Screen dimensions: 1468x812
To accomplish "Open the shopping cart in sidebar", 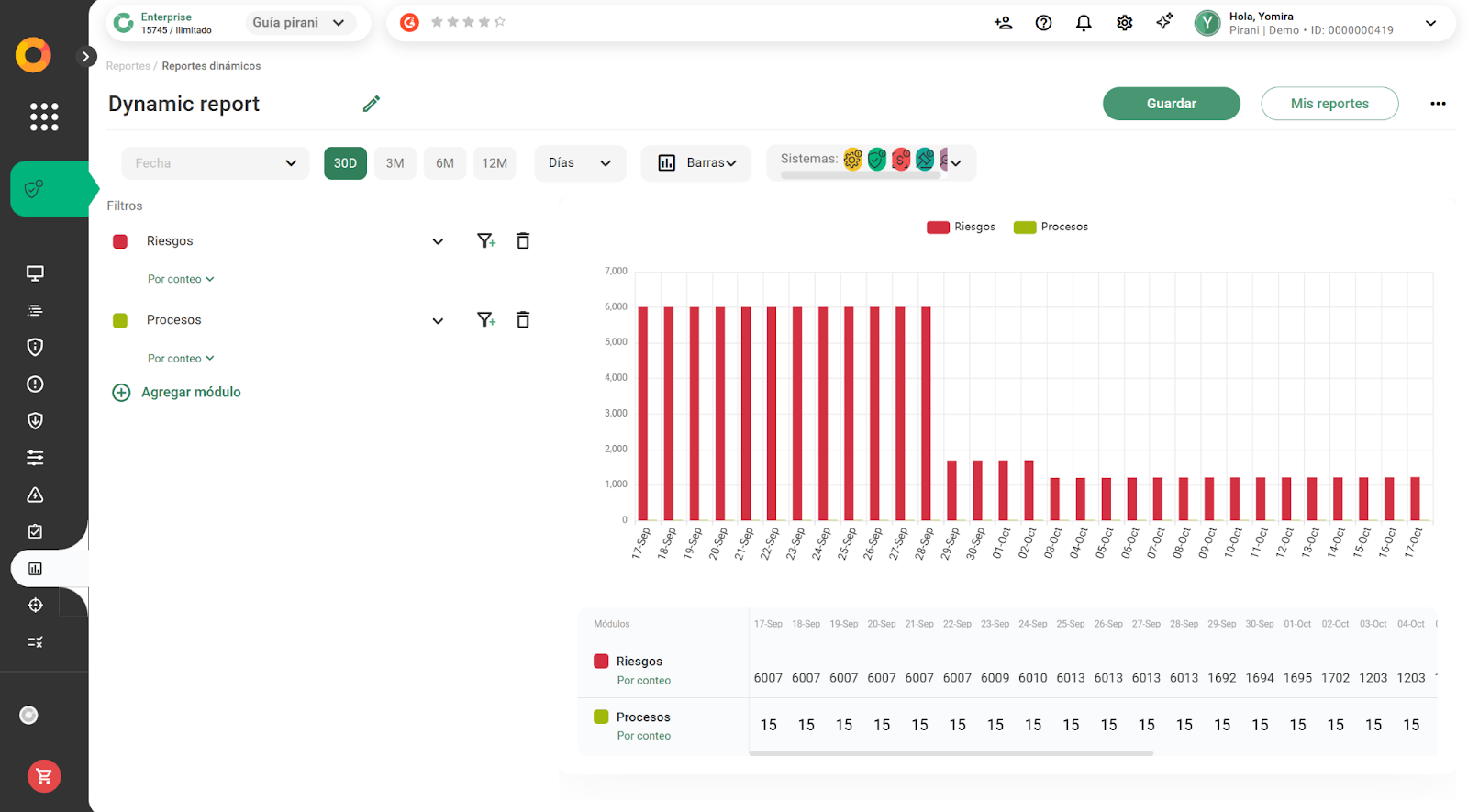I will pyautogui.click(x=44, y=776).
